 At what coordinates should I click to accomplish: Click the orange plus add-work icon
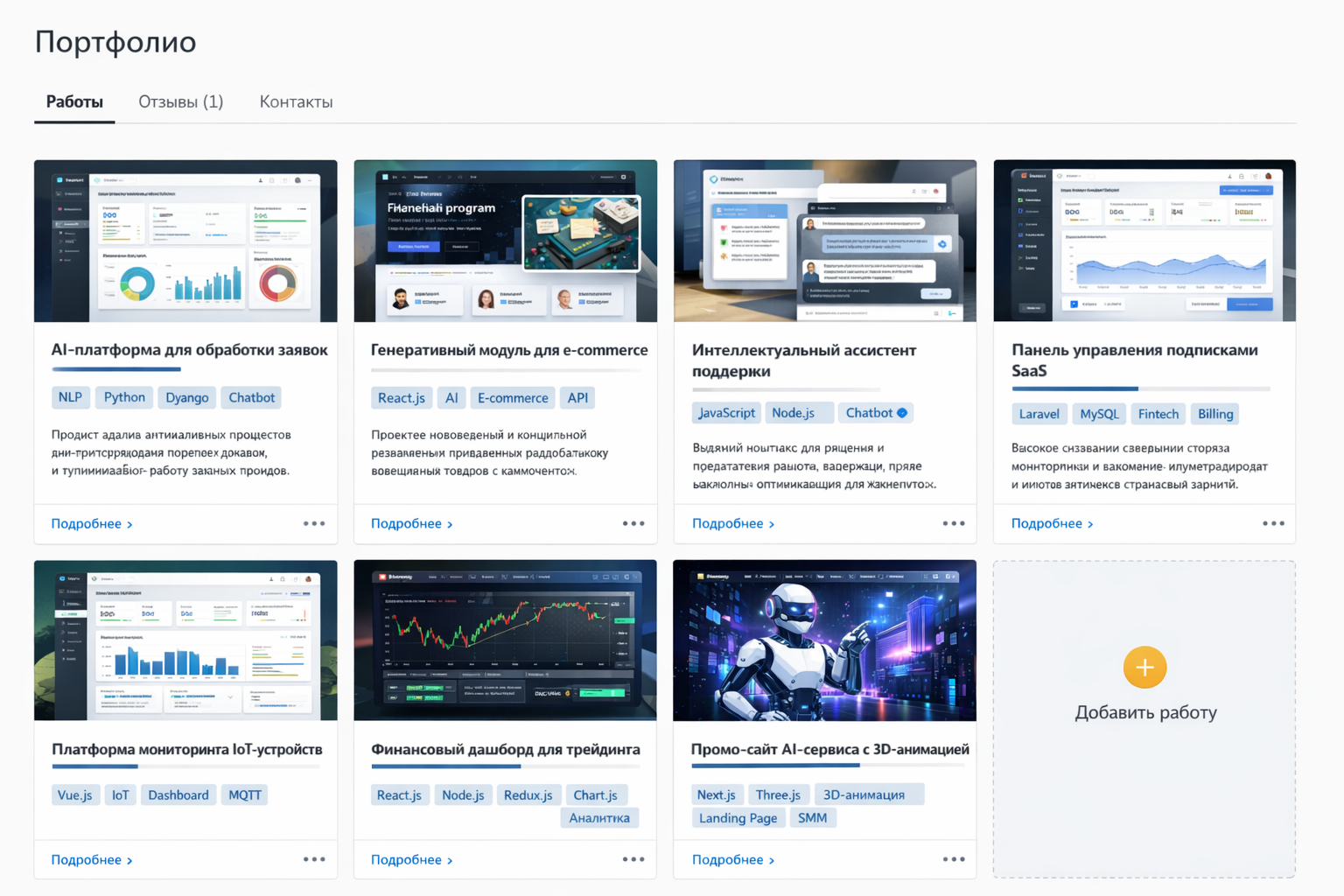click(1144, 668)
